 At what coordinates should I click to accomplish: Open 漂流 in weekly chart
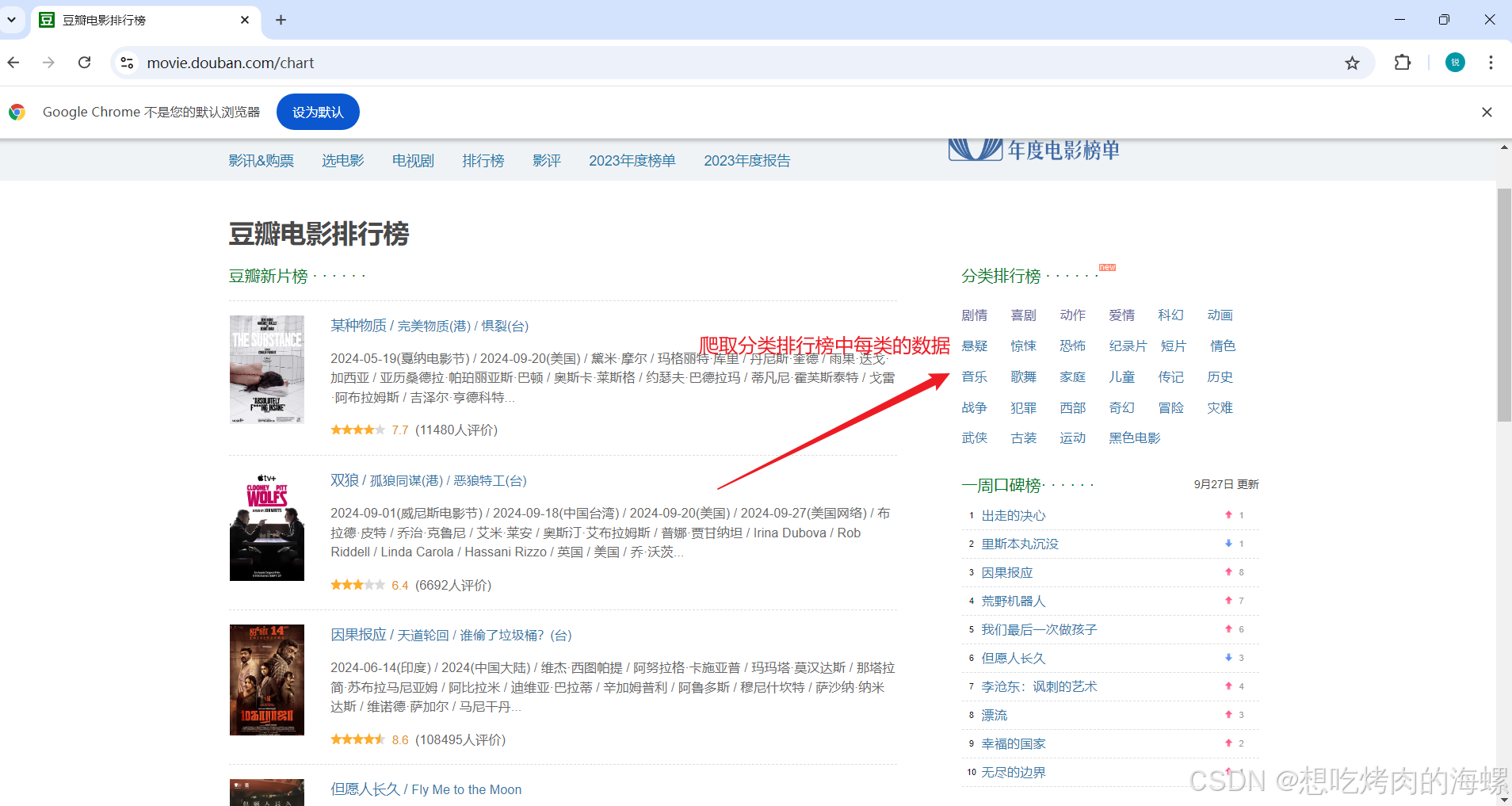pos(995,716)
